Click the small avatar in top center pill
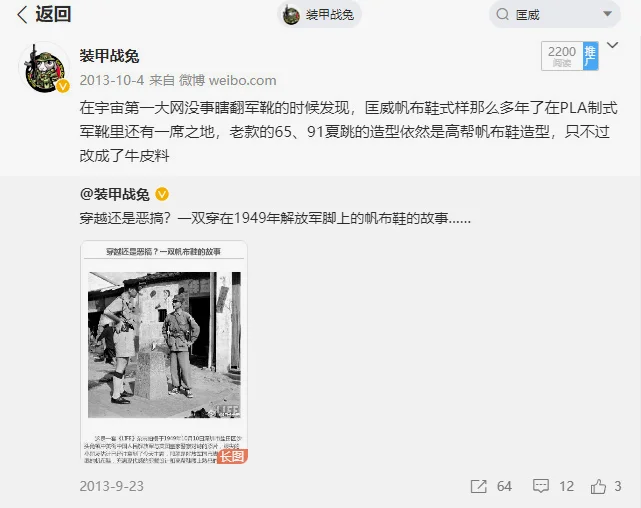Image resolution: width=641 pixels, height=508 pixels. point(291,15)
